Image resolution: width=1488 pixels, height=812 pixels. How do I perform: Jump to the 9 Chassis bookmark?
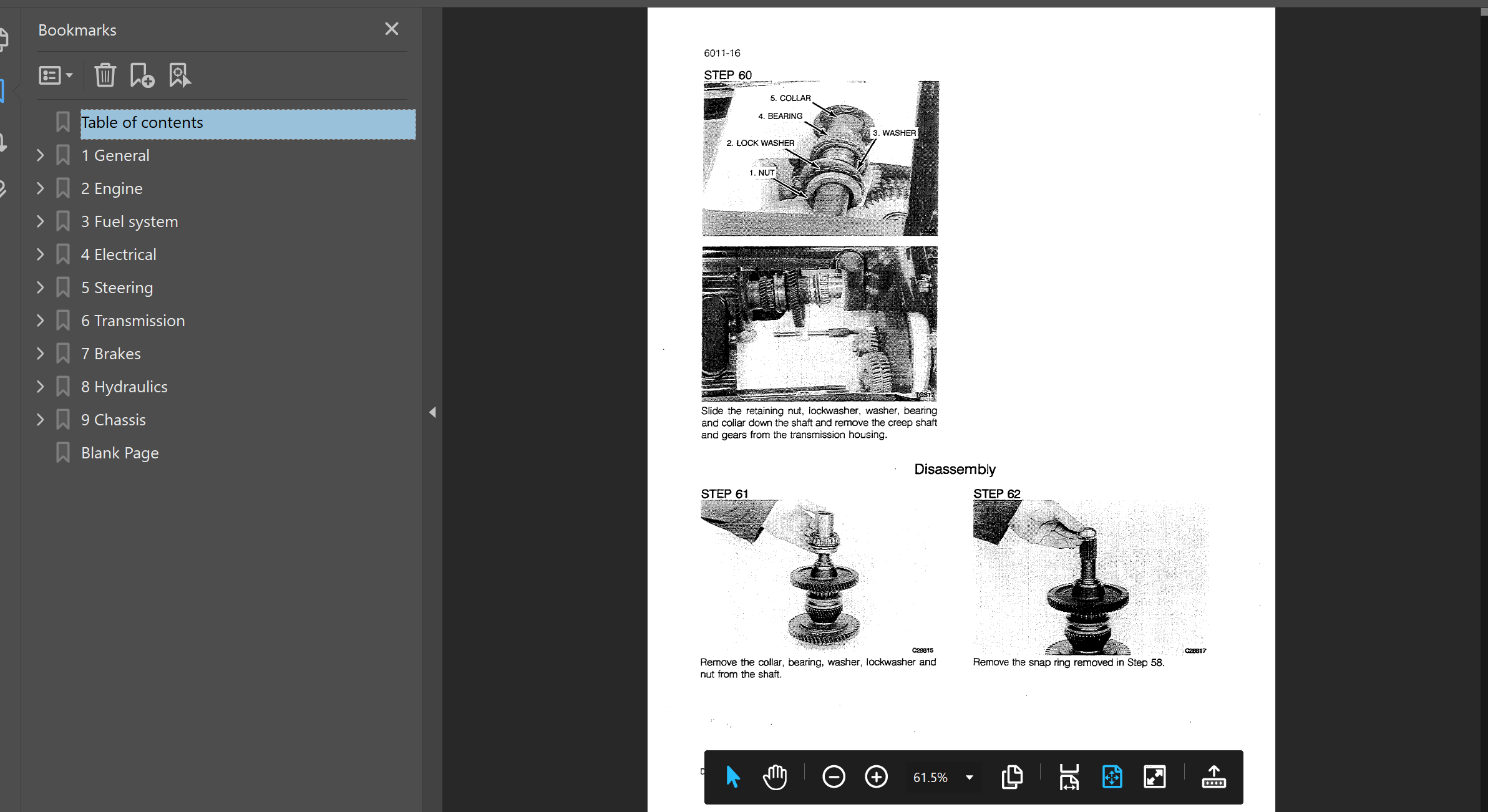click(x=114, y=420)
